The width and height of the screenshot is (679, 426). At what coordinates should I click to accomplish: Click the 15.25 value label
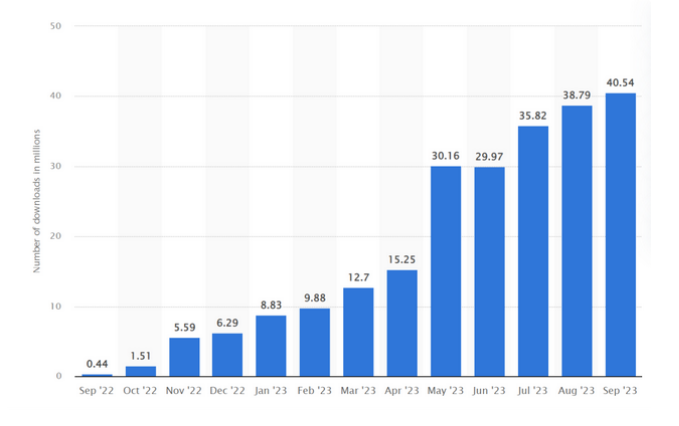pos(401,260)
